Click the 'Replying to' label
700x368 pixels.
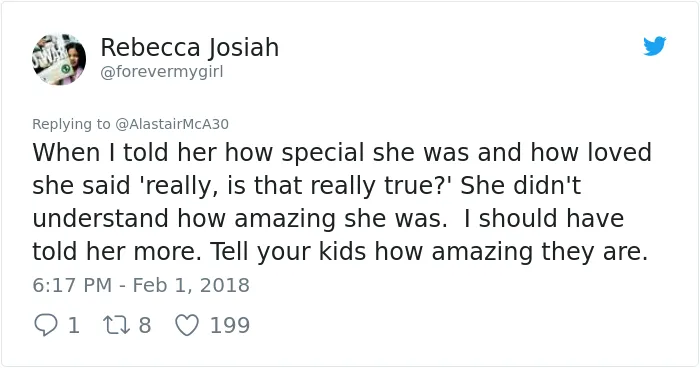71,124
